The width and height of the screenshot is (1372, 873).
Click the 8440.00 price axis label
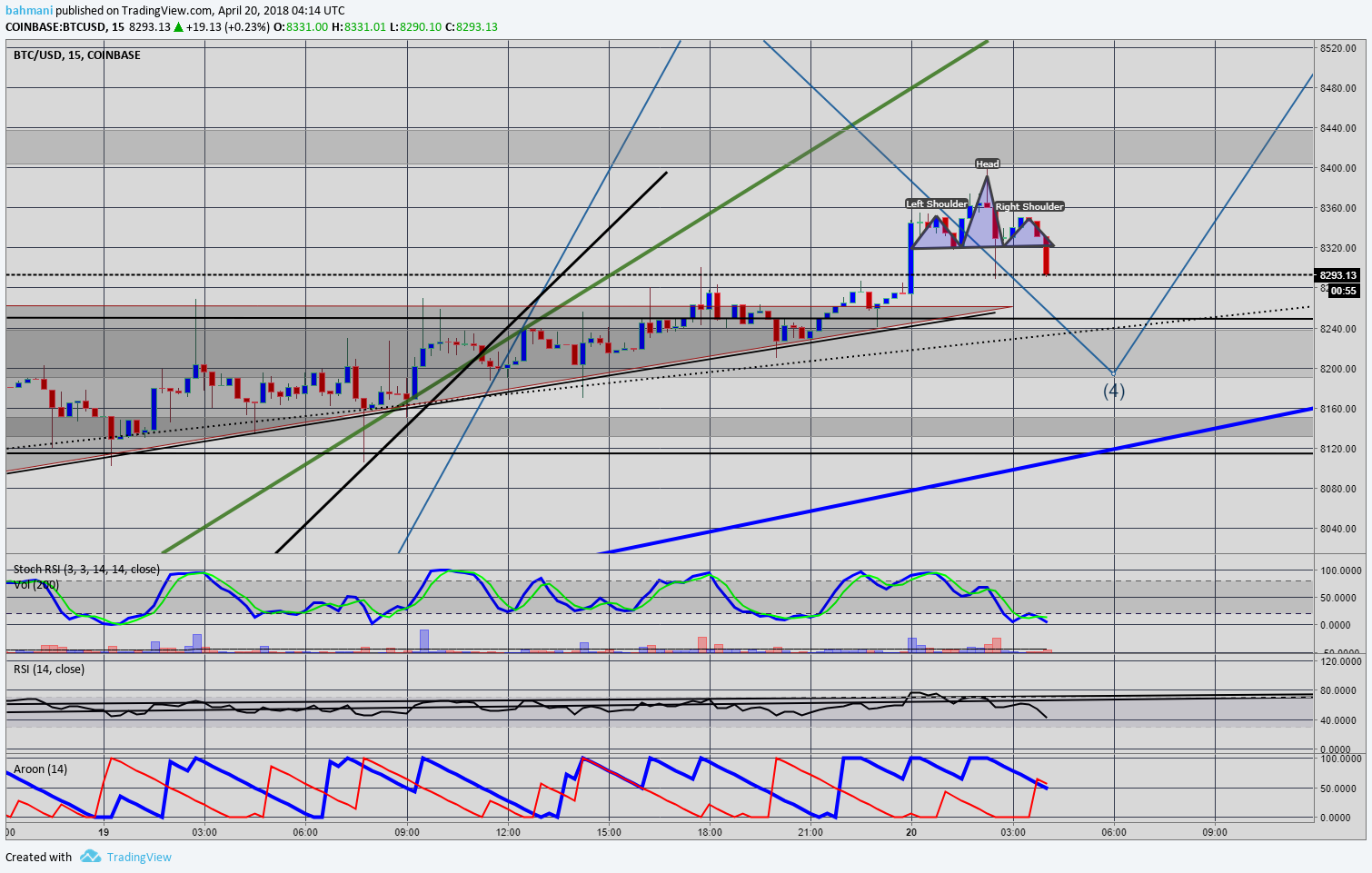[1338, 128]
